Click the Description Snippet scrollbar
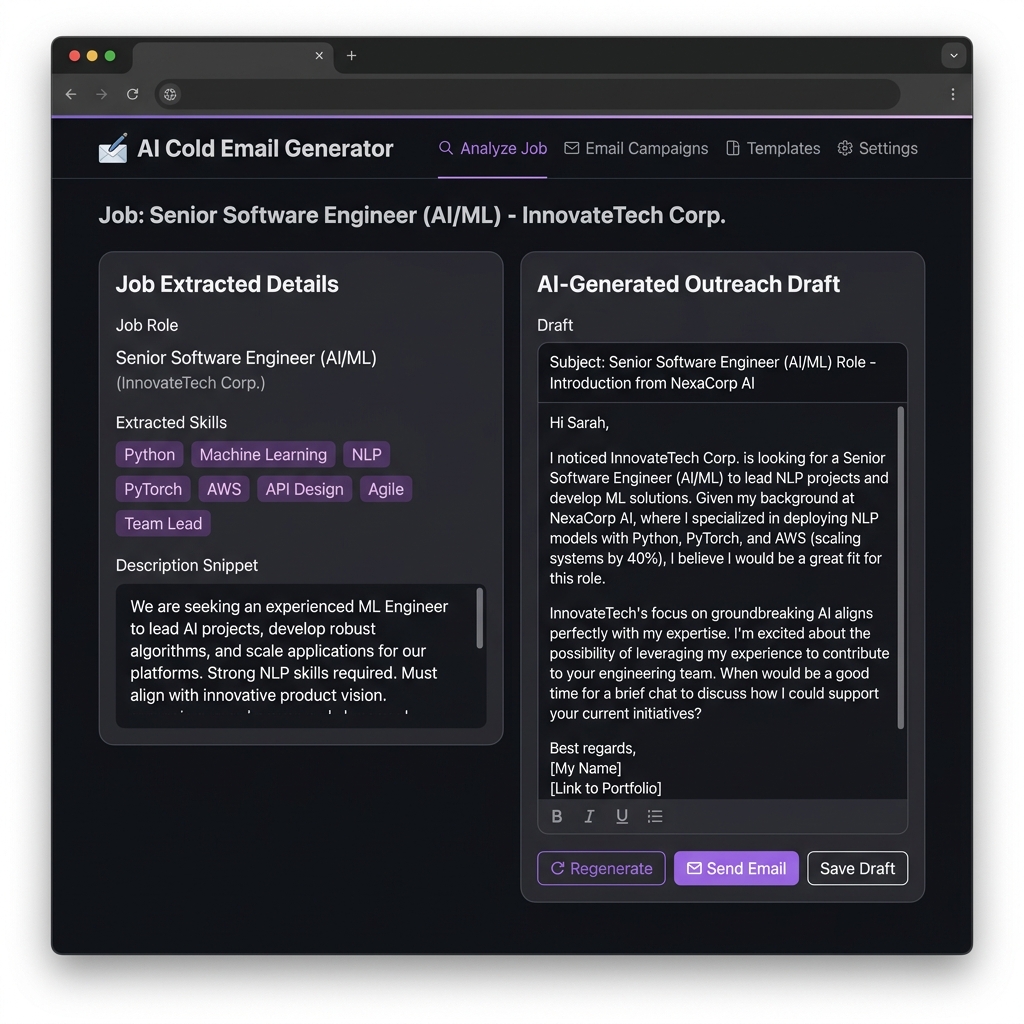Image resolution: width=1024 pixels, height=1024 pixels. [x=480, y=618]
